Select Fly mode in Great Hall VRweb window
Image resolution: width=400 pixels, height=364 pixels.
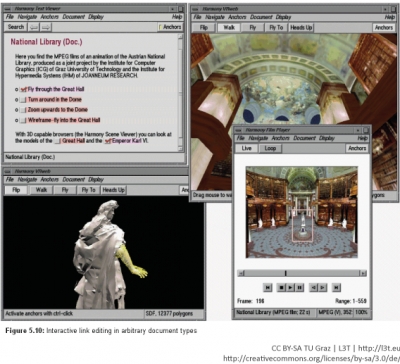coord(253,28)
